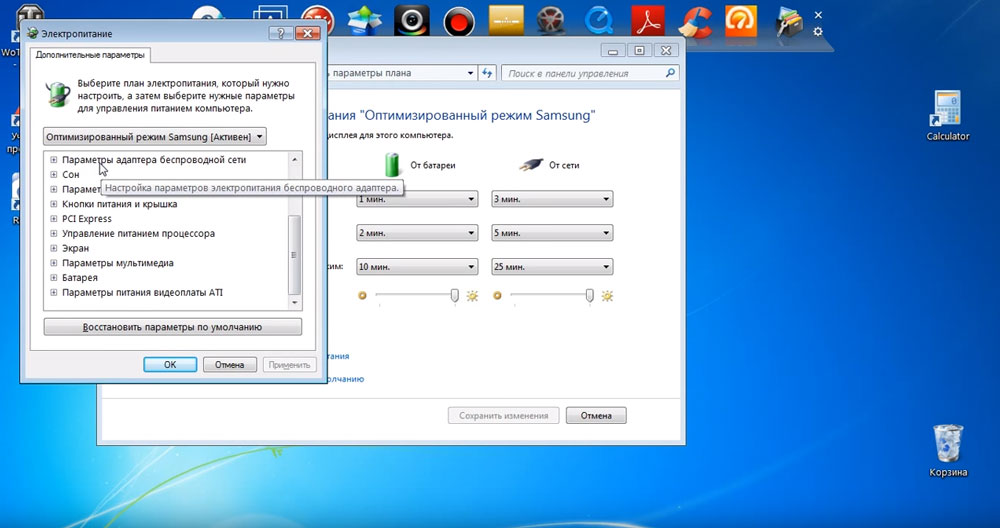This screenshot has height=528, width=1000.
Task: Expand the Сон tree item
Action: point(54,175)
